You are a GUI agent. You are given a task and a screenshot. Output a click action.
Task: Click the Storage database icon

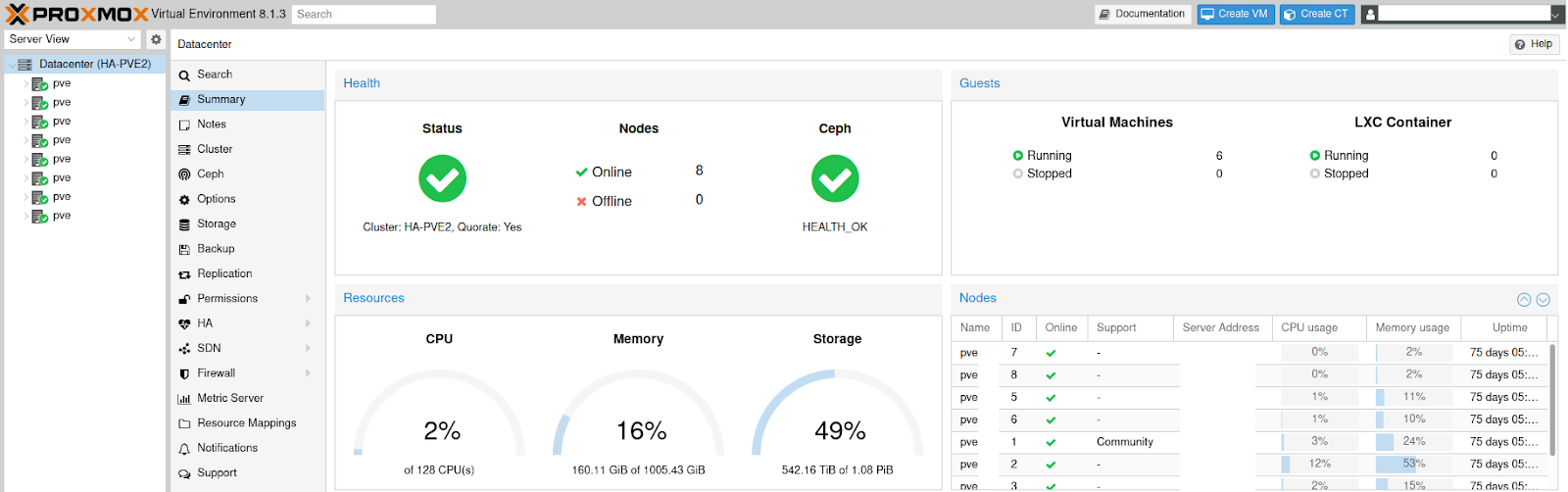[x=184, y=224]
